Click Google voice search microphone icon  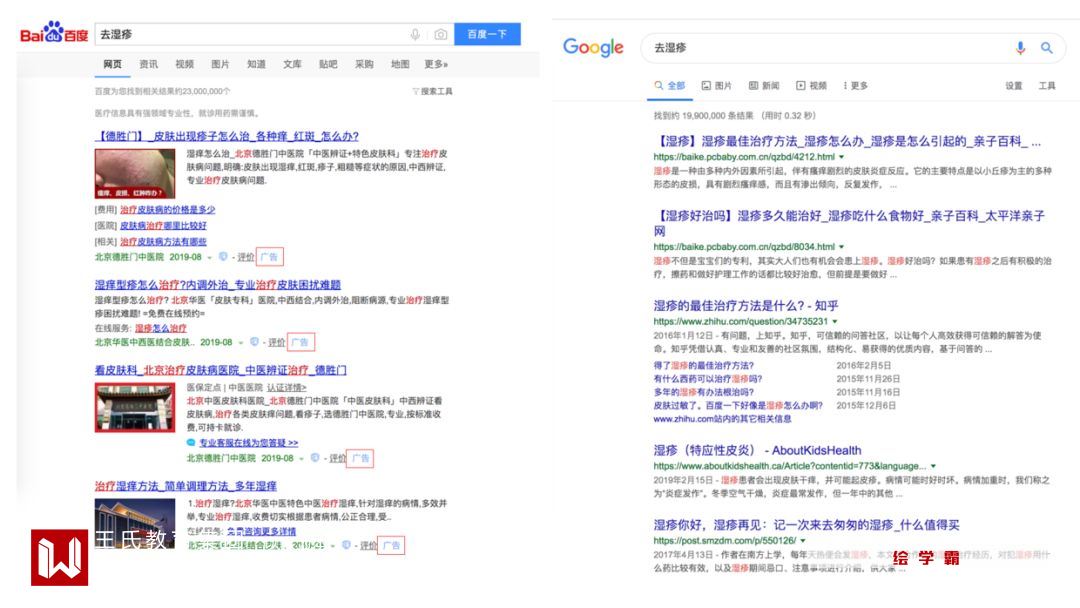[1020, 48]
